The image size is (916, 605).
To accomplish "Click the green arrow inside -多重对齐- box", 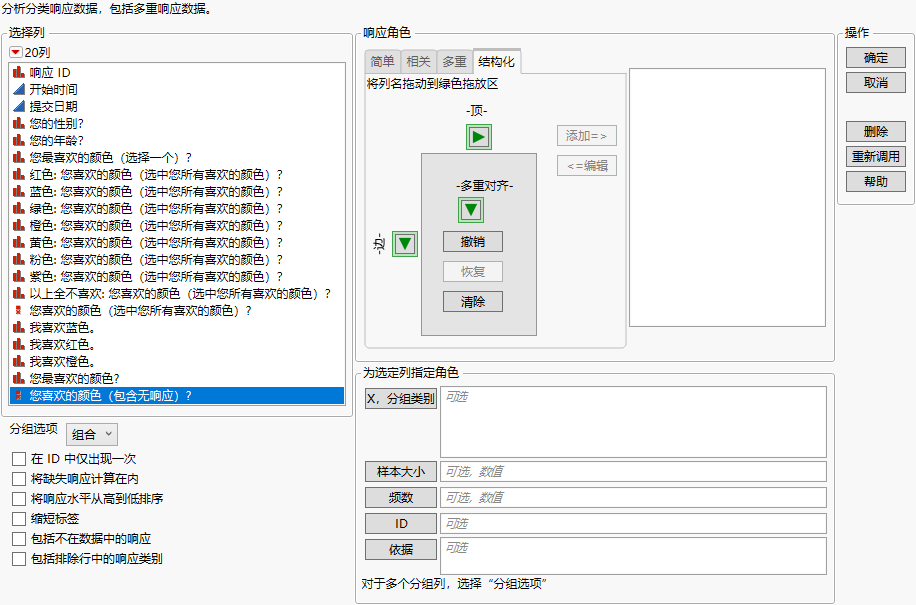I will [x=471, y=209].
